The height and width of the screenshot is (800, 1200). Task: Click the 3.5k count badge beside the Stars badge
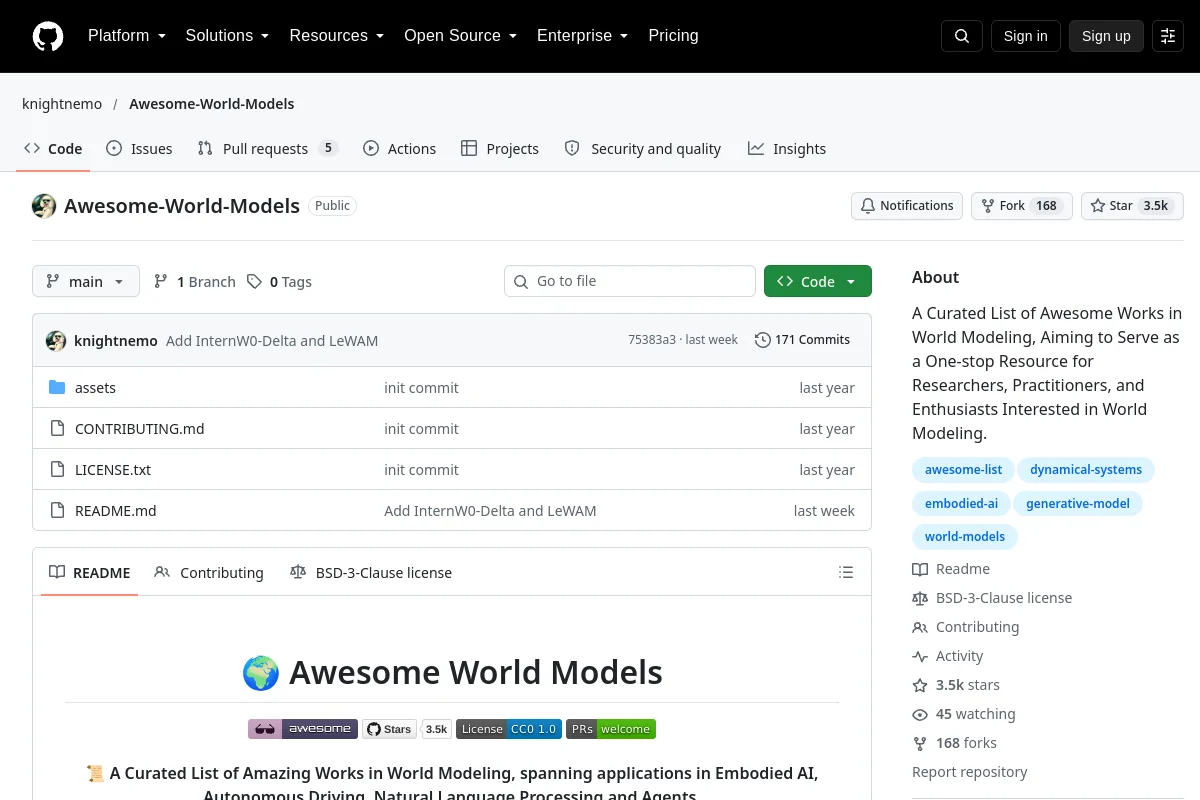point(437,729)
